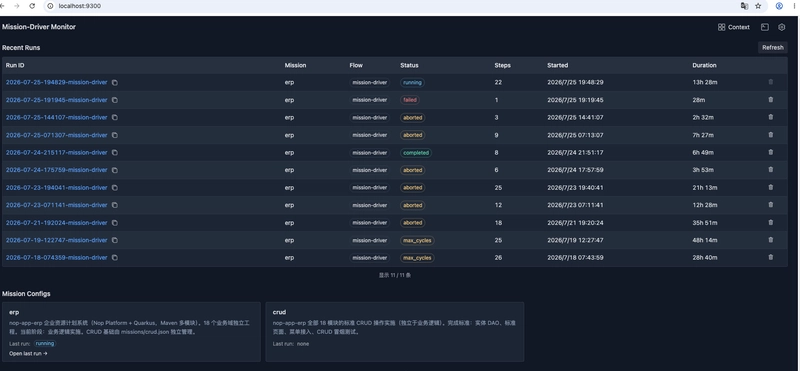Viewport: 800px width, 371px height.
Task: Copy run ID 2026-07-25-144107-mission-driver
Action: click(x=115, y=117)
